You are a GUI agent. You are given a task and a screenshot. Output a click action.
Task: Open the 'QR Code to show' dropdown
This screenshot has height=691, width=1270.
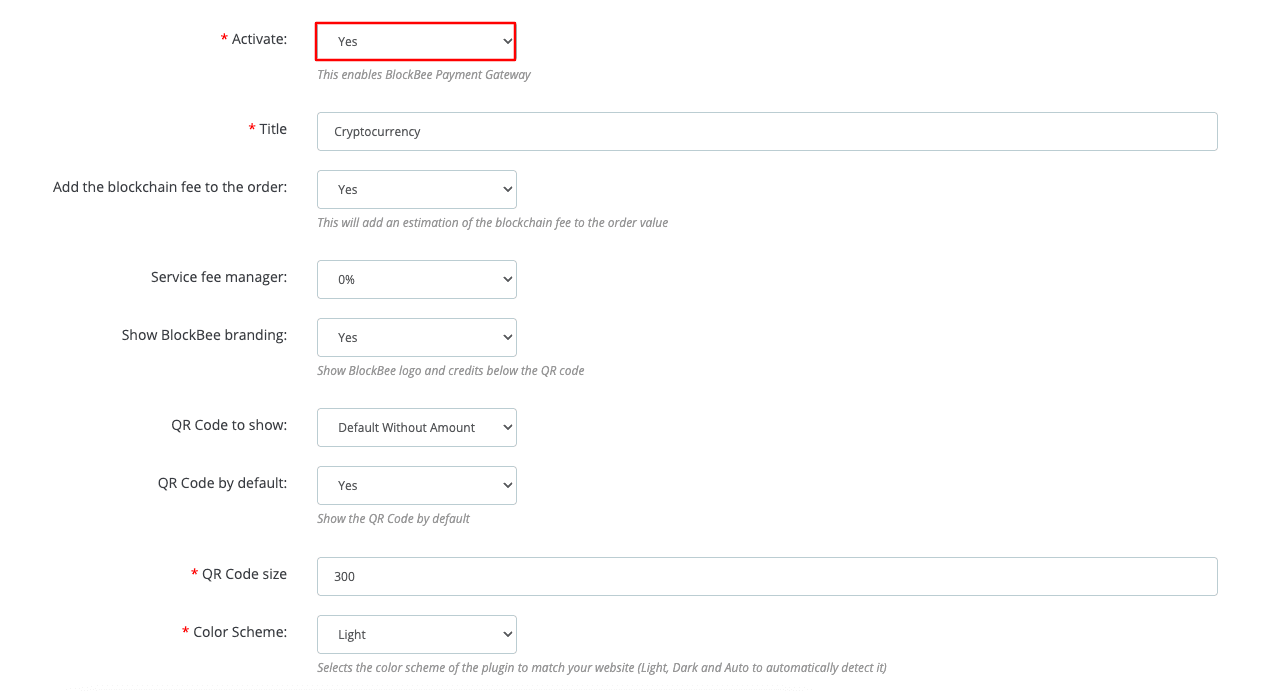pyautogui.click(x=416, y=427)
